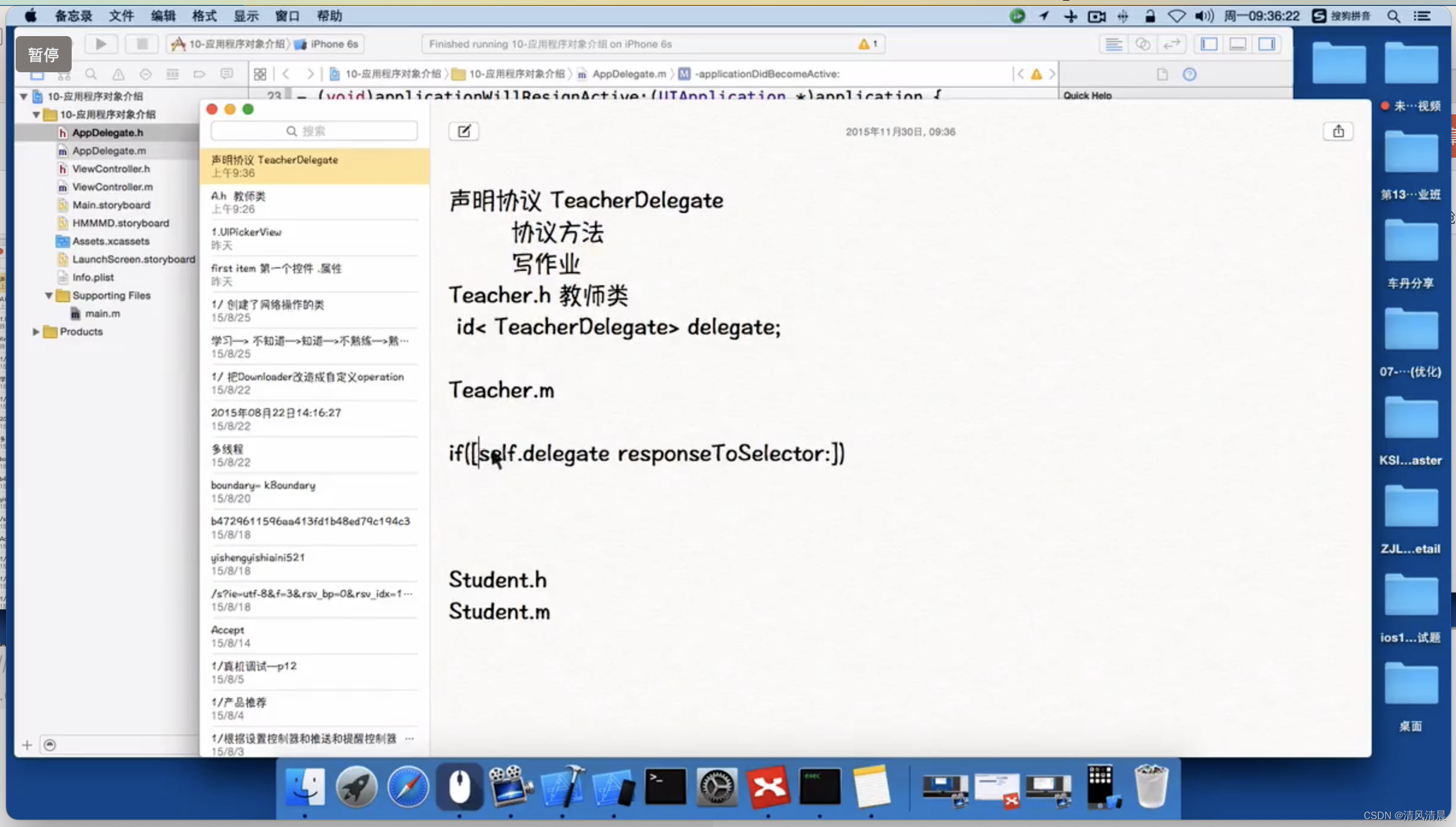Screen dimensions: 1456x827
Task: Select AppDelegate.m in the navigator
Action: [108, 151]
